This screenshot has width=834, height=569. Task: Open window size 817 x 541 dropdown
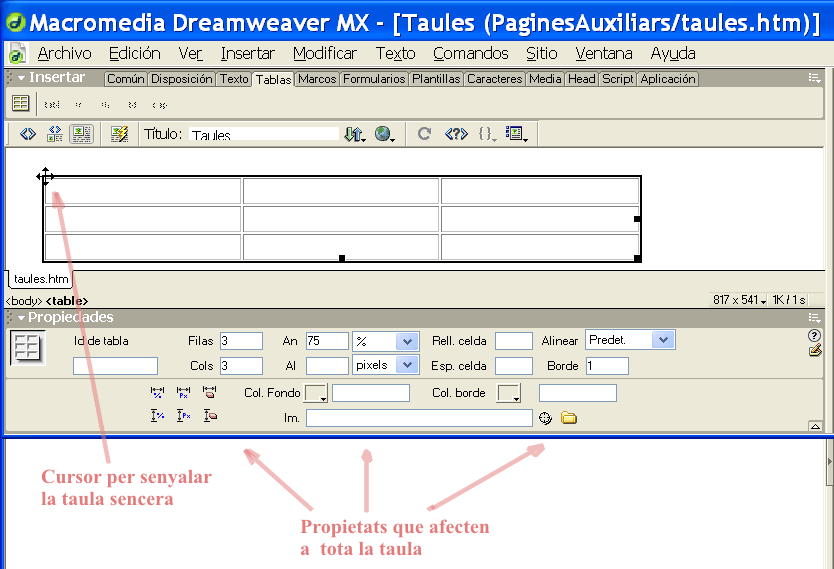tap(739, 300)
